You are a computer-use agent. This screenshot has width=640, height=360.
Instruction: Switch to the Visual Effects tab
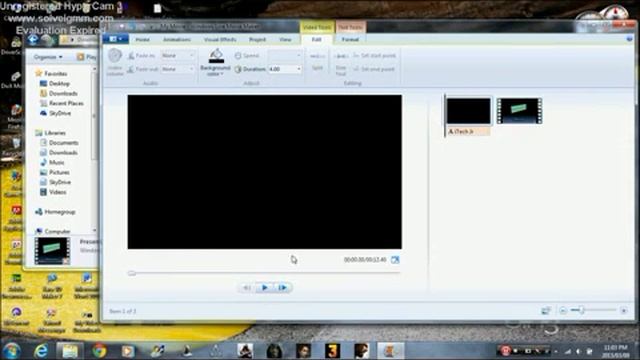coord(220,39)
